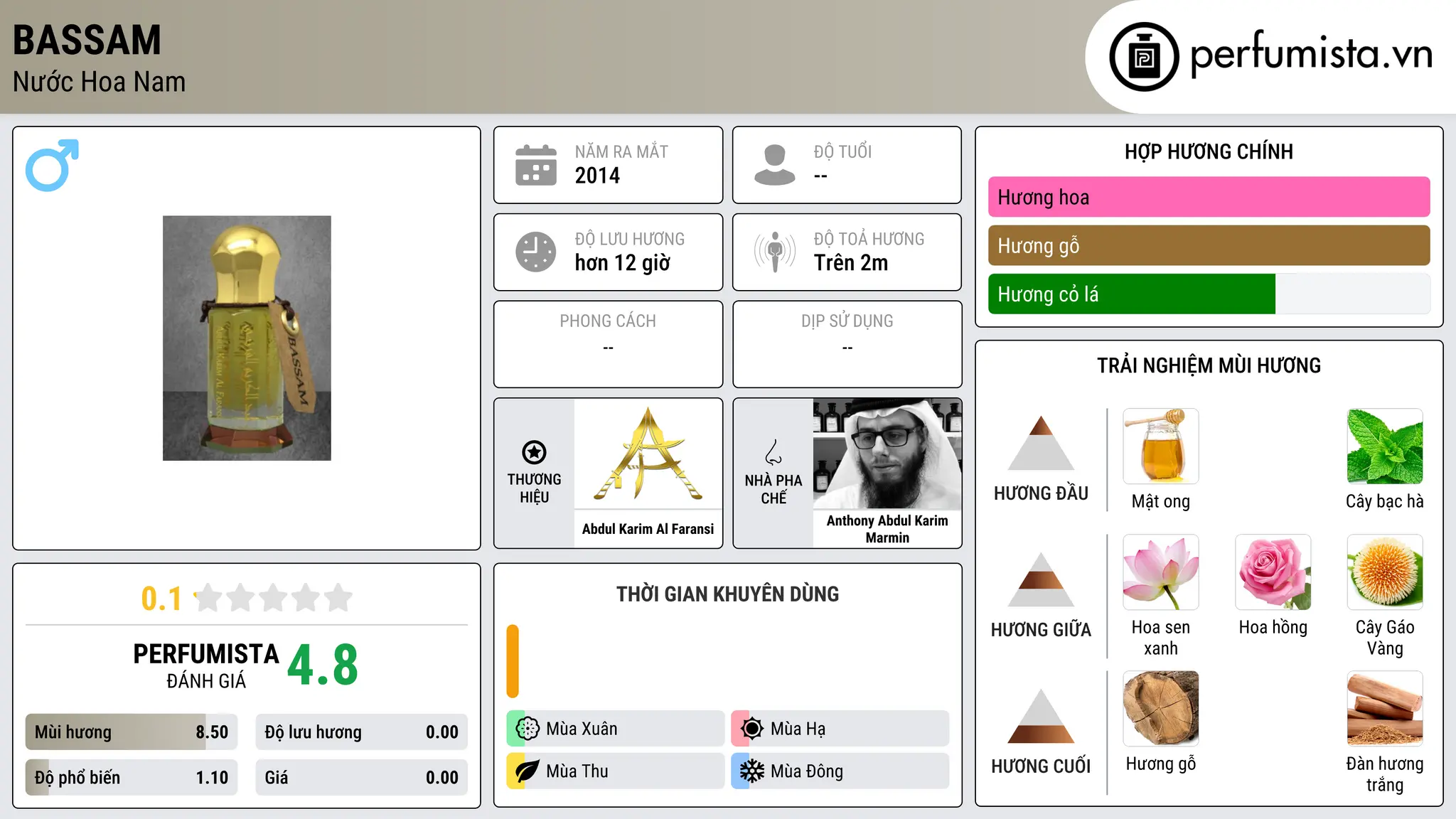The width and height of the screenshot is (1456, 819).
Task: Select the Hoa sen xanh lotus note image
Action: coord(1161,572)
